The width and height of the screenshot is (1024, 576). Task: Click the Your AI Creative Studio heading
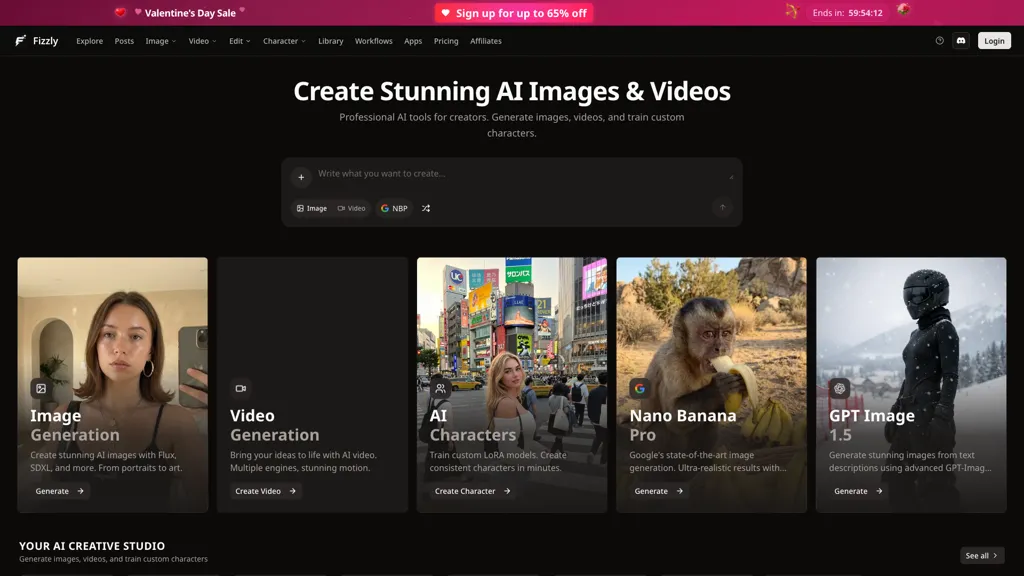92,546
